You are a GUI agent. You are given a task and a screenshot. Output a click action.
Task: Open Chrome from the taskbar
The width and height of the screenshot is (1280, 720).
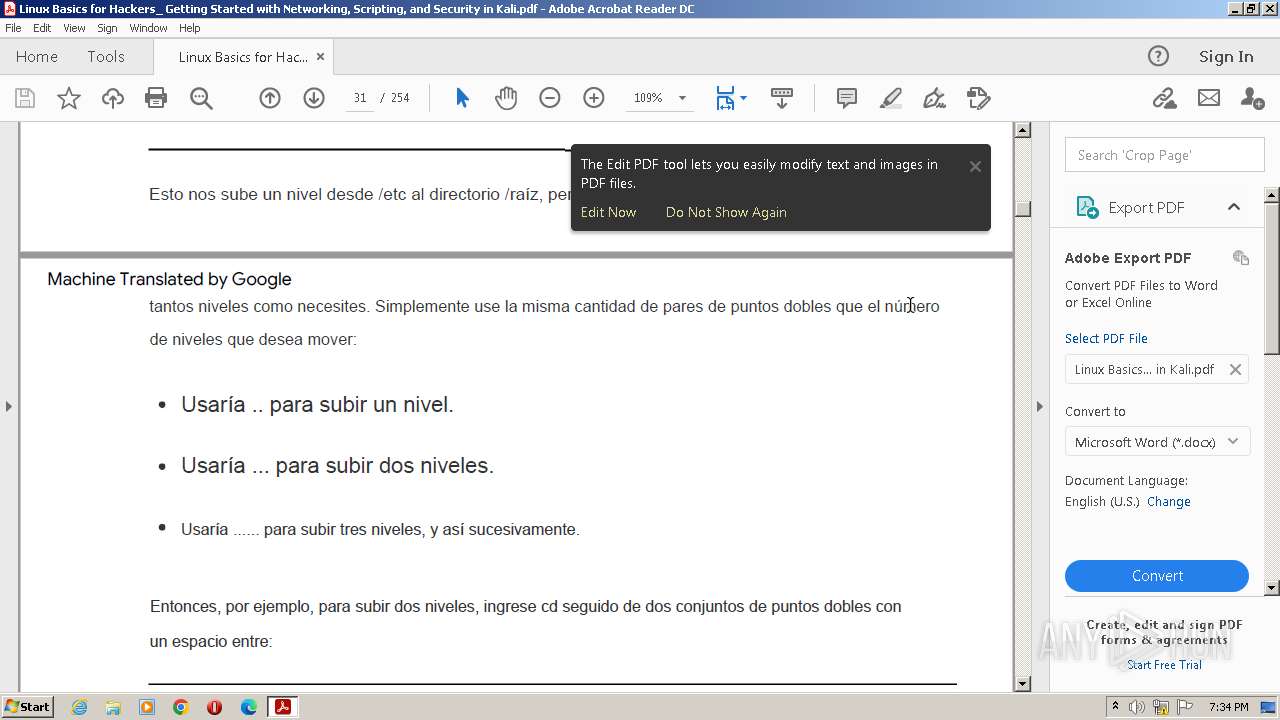(x=181, y=707)
